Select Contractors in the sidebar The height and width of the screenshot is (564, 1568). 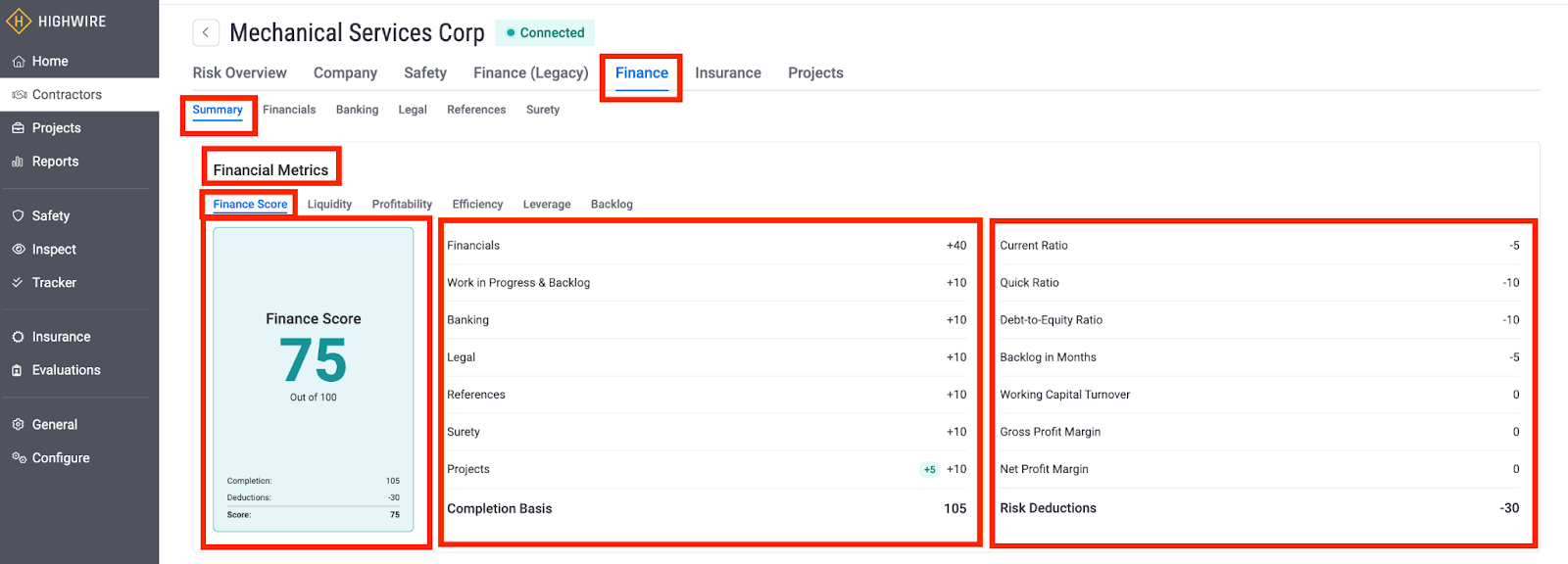point(67,95)
